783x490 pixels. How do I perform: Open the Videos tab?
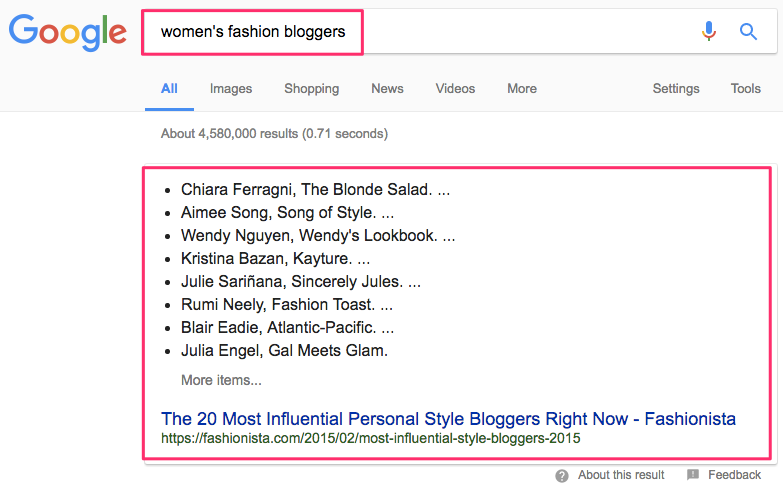tap(455, 88)
